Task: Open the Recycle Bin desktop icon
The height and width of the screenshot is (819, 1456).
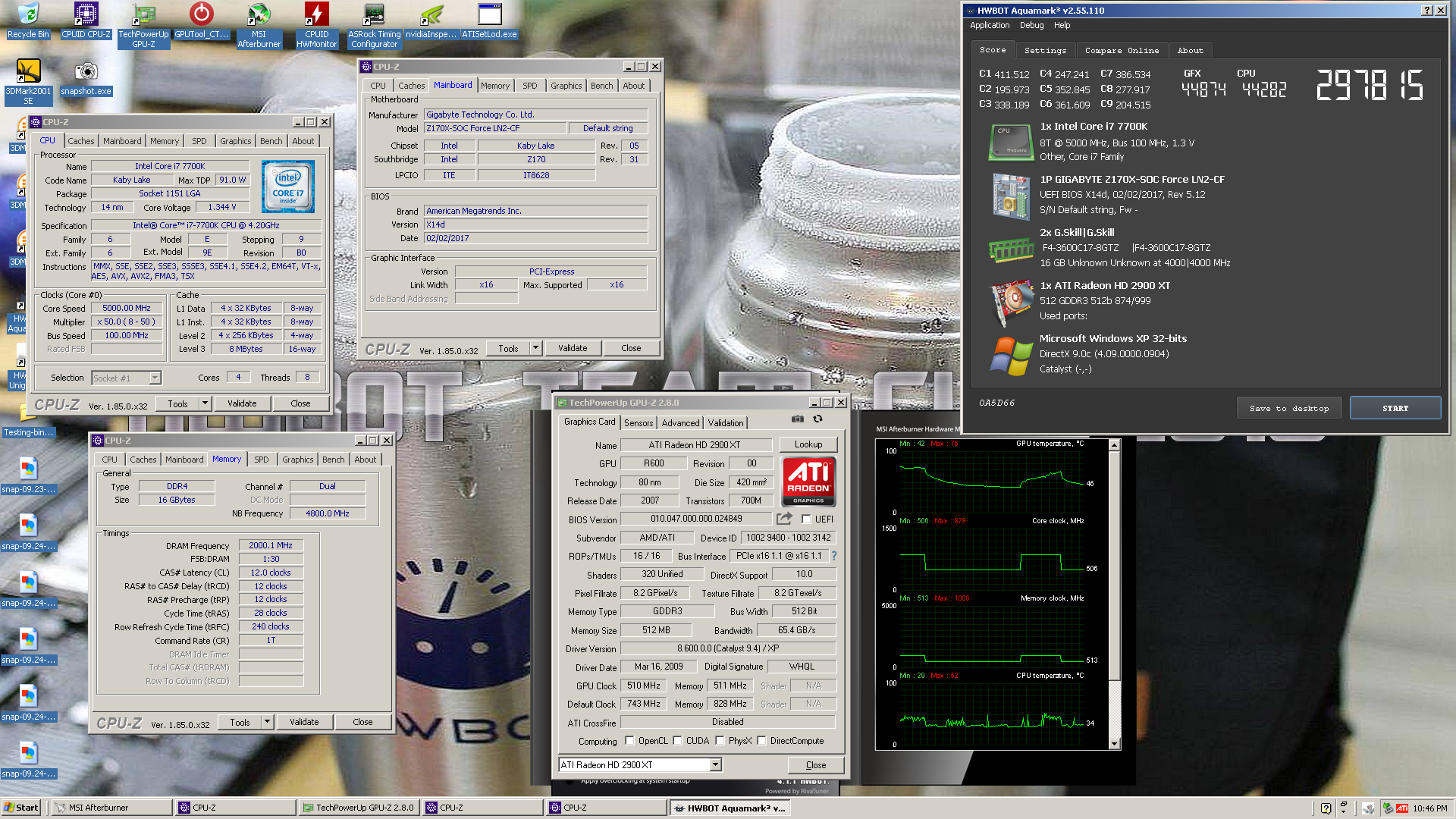Action: 28,20
